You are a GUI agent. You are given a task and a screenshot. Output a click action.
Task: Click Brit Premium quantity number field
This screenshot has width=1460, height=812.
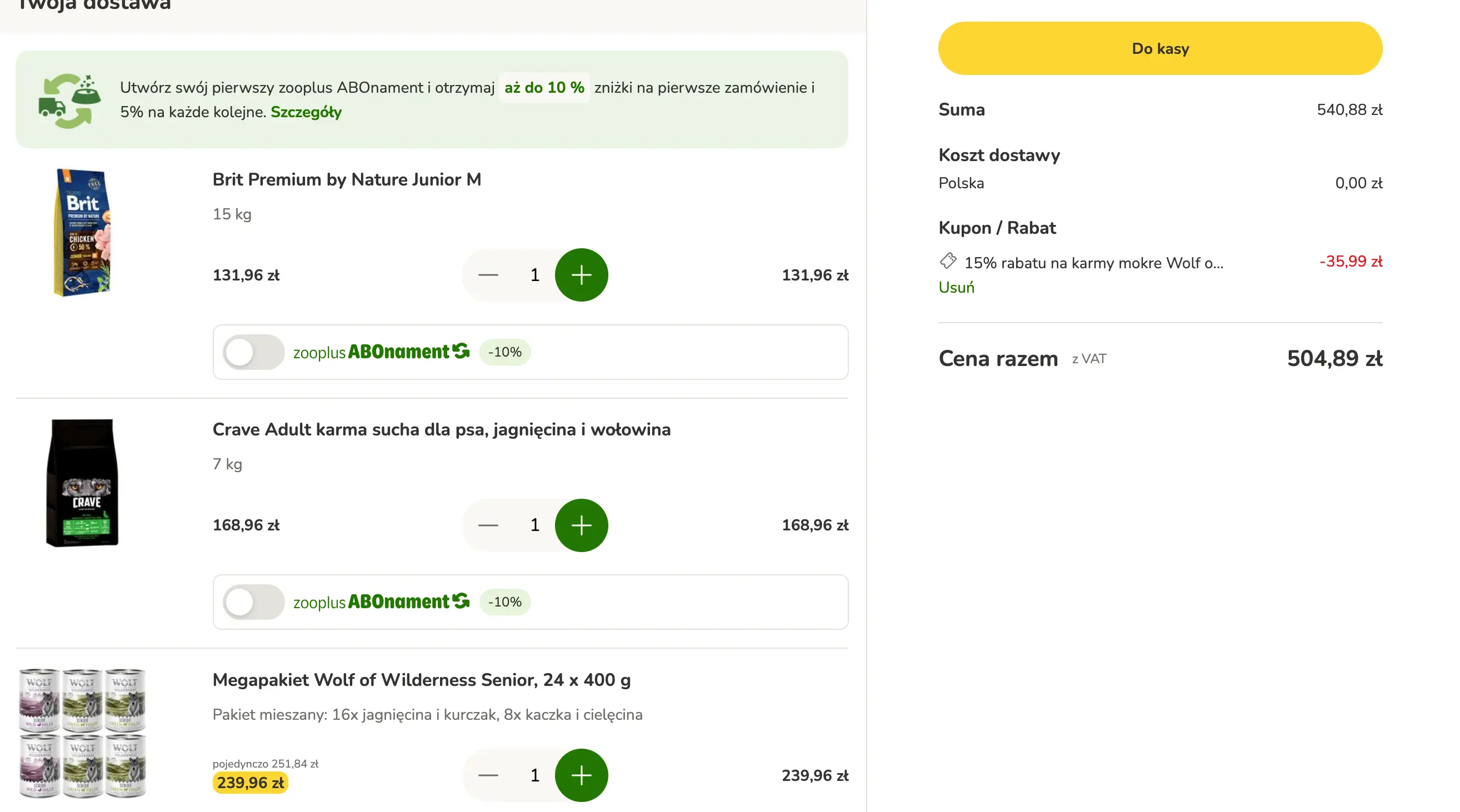pos(534,275)
